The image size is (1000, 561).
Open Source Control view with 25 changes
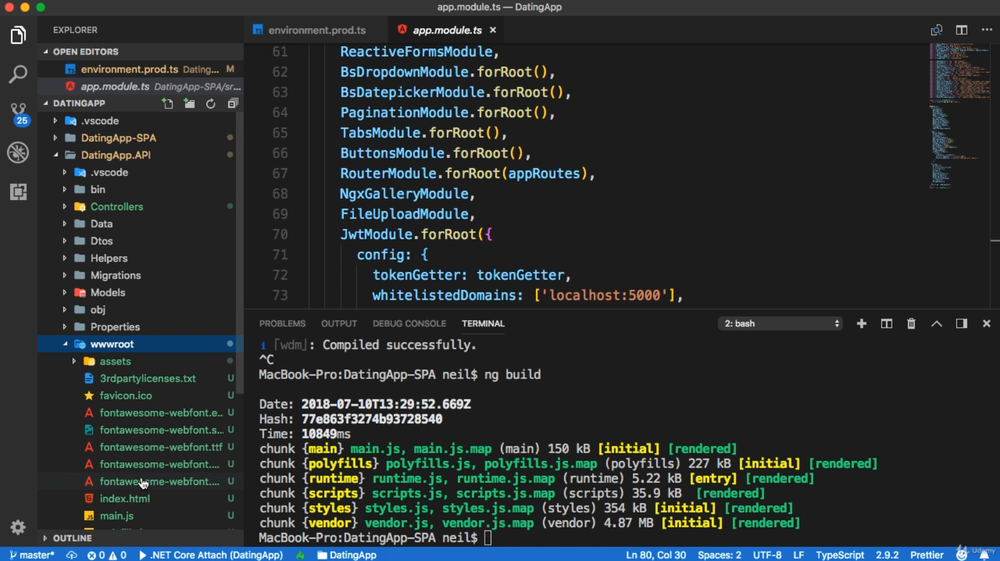click(x=18, y=113)
